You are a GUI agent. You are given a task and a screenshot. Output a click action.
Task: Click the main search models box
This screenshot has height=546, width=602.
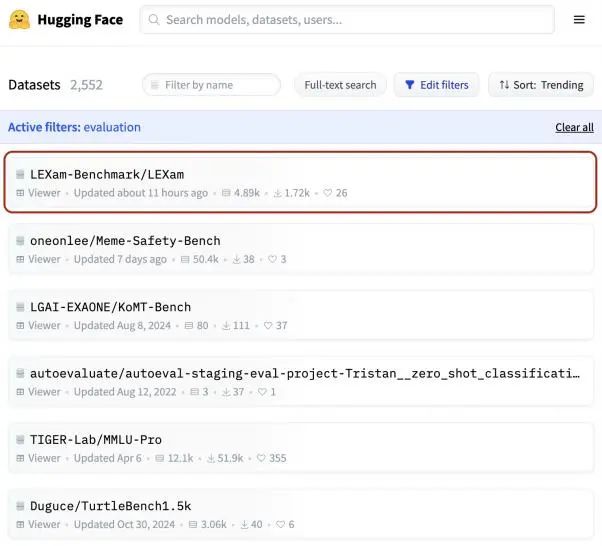(347, 20)
